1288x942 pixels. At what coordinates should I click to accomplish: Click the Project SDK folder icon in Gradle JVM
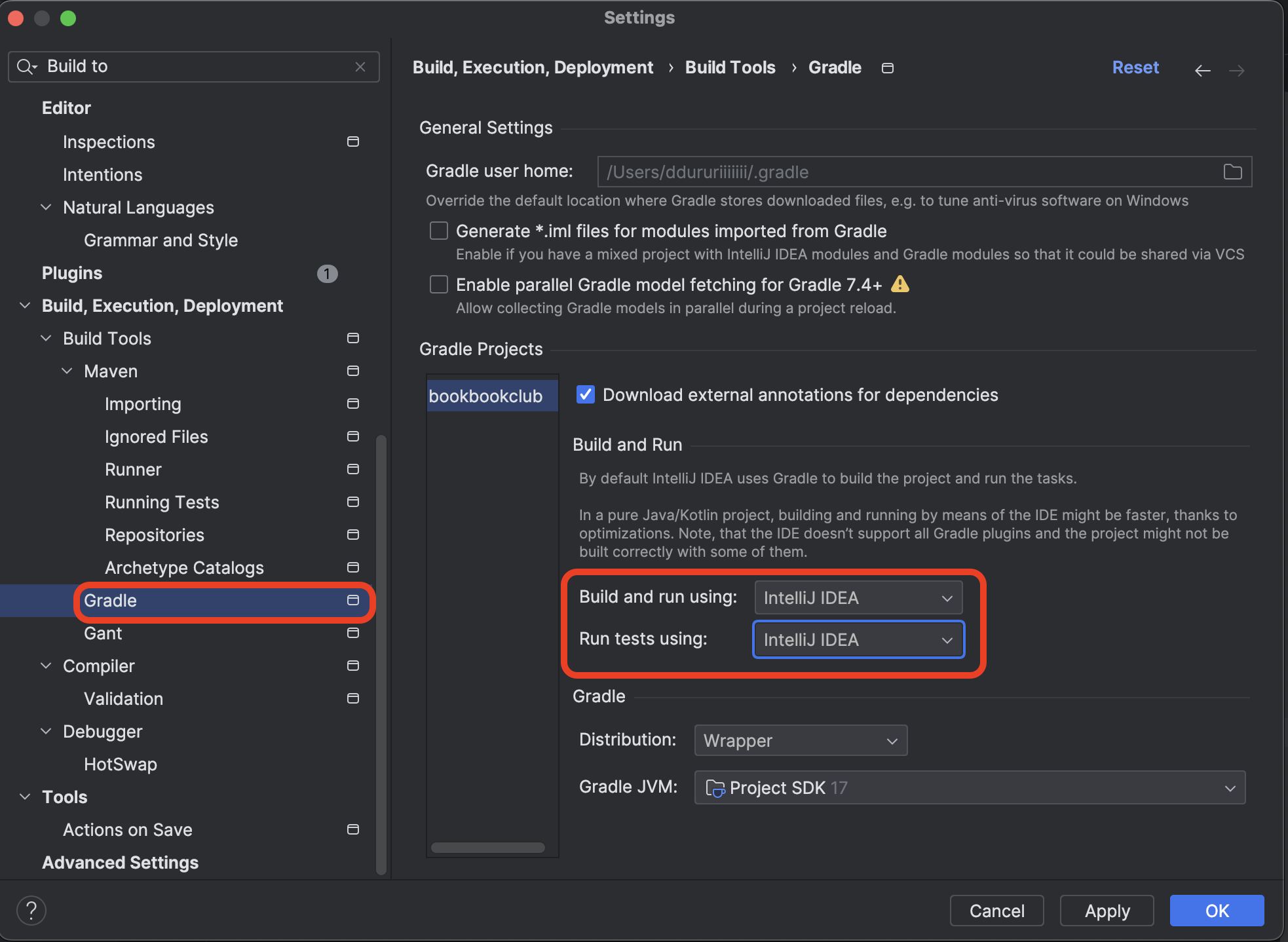[x=715, y=788]
